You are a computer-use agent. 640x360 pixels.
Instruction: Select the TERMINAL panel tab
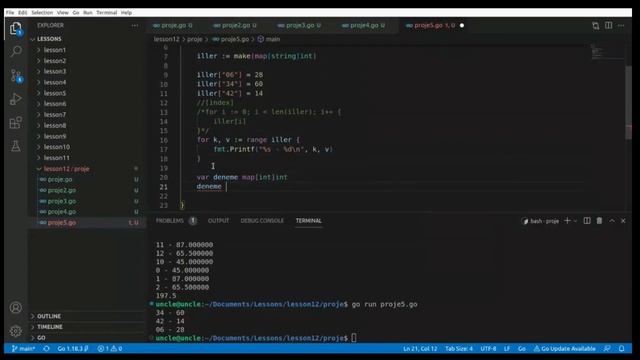[x=309, y=221]
